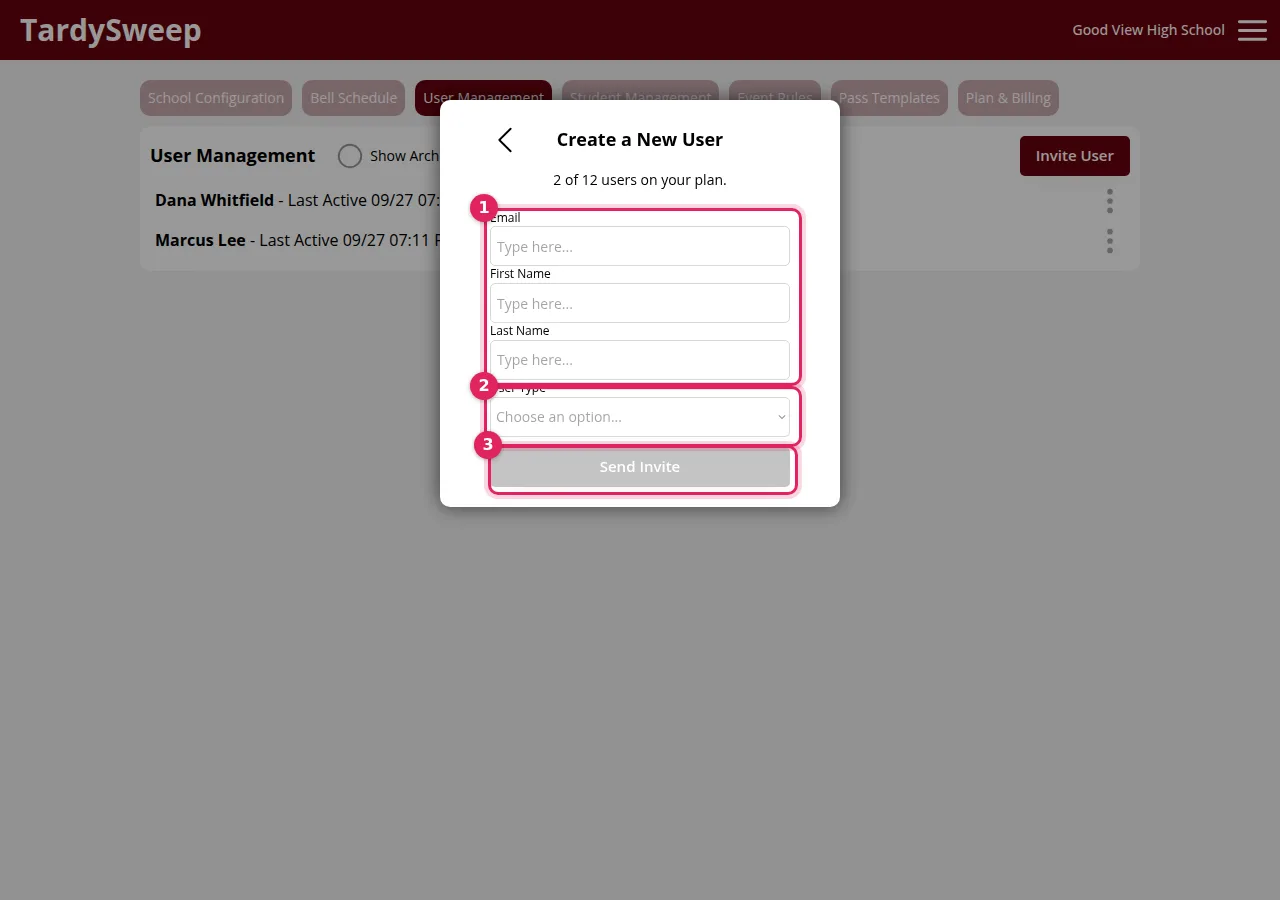Toggle the Show Archived radio button

click(349, 156)
